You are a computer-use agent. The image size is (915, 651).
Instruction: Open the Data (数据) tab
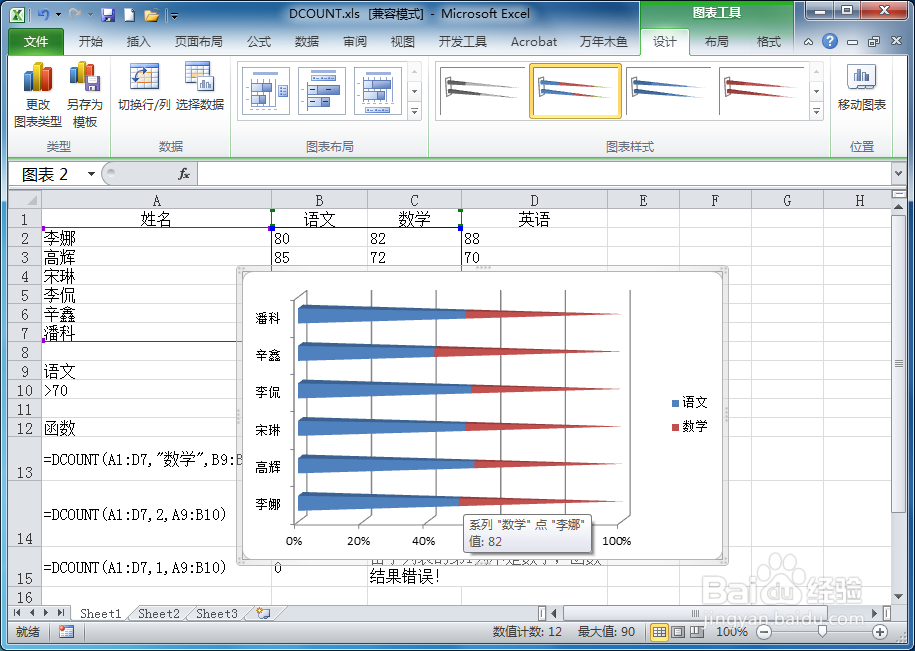coord(306,41)
